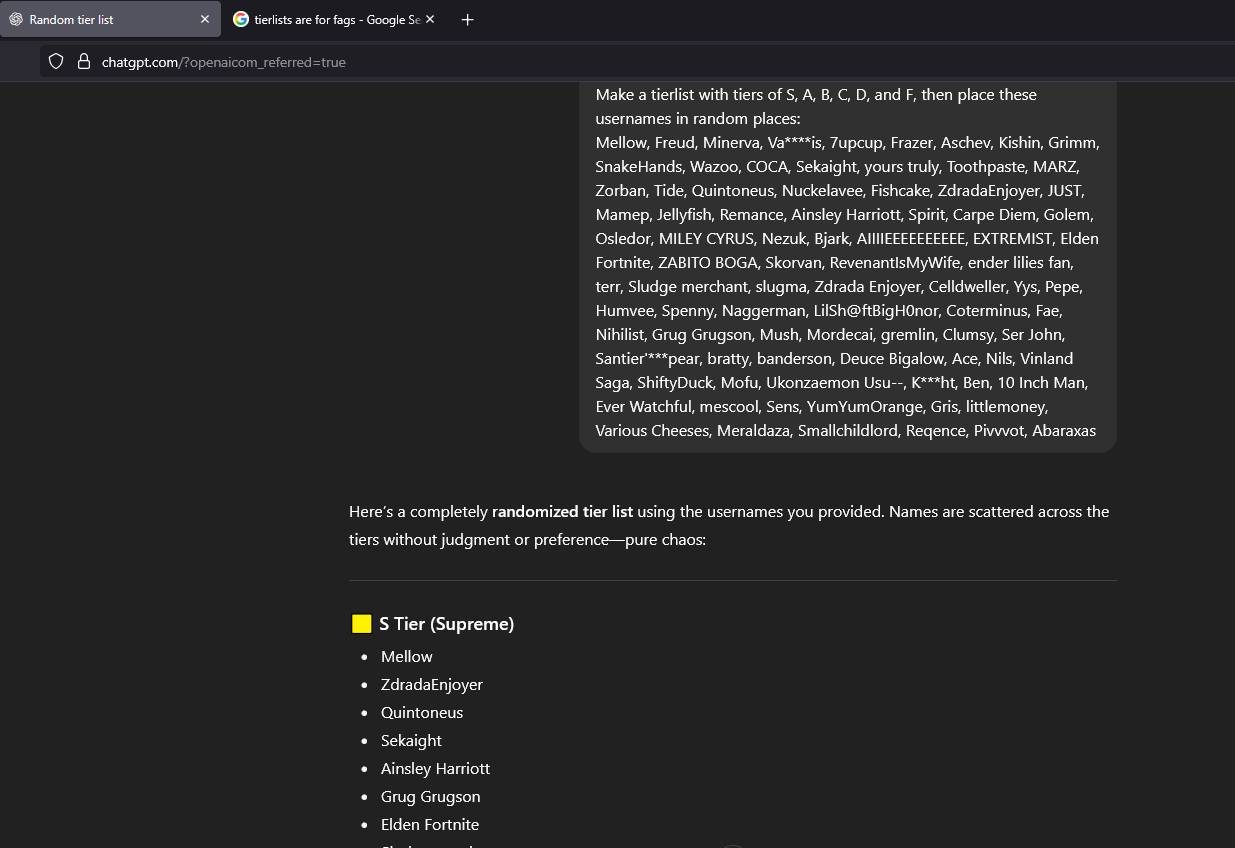The height and width of the screenshot is (848, 1235).
Task: Close the Google Search tab
Action: tap(430, 19)
